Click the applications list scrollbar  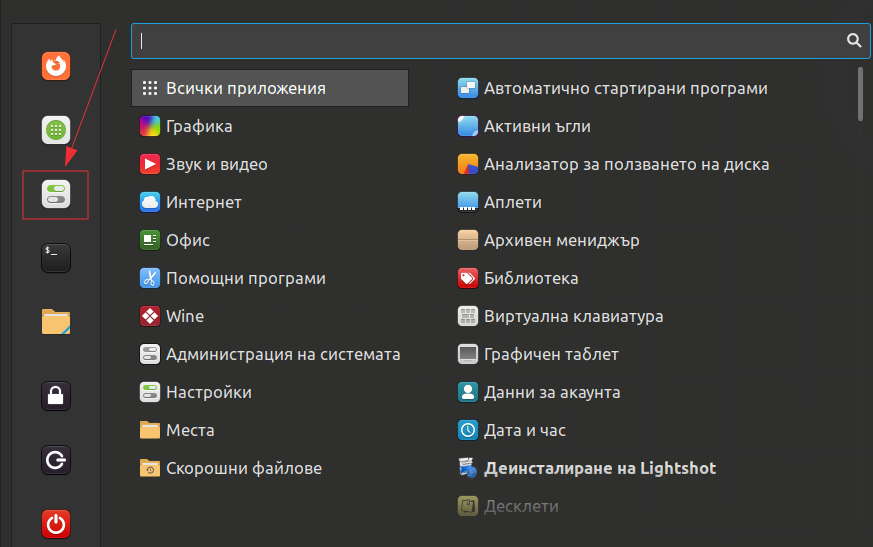(x=860, y=94)
